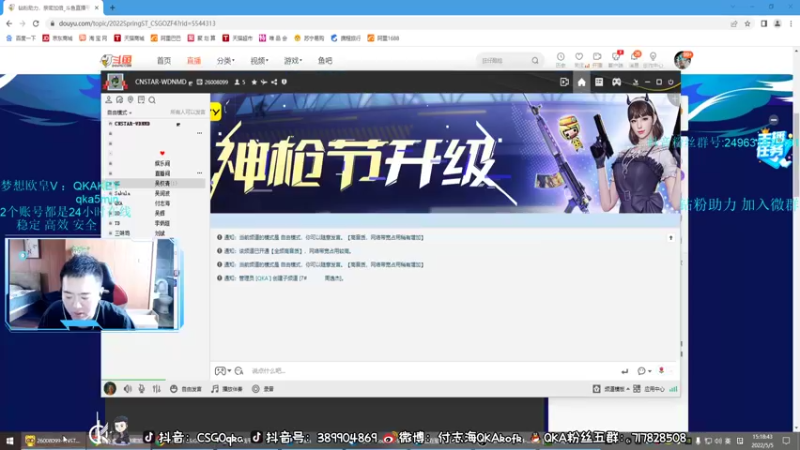Image resolution: width=800 pixels, height=450 pixels.
Task: Open the three-dots menu beside 直播间
Action: tap(199, 173)
